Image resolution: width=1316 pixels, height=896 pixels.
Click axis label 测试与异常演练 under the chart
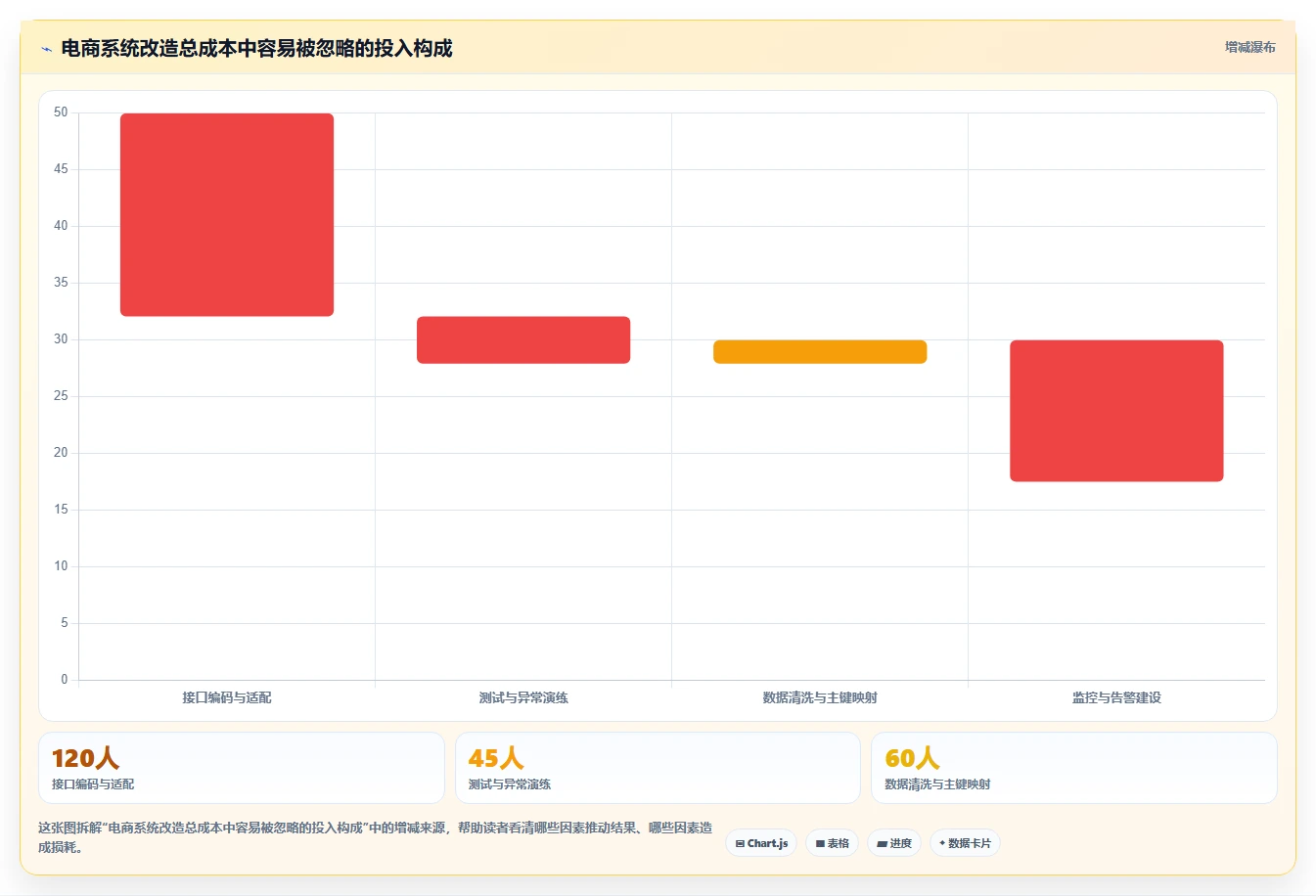click(523, 697)
